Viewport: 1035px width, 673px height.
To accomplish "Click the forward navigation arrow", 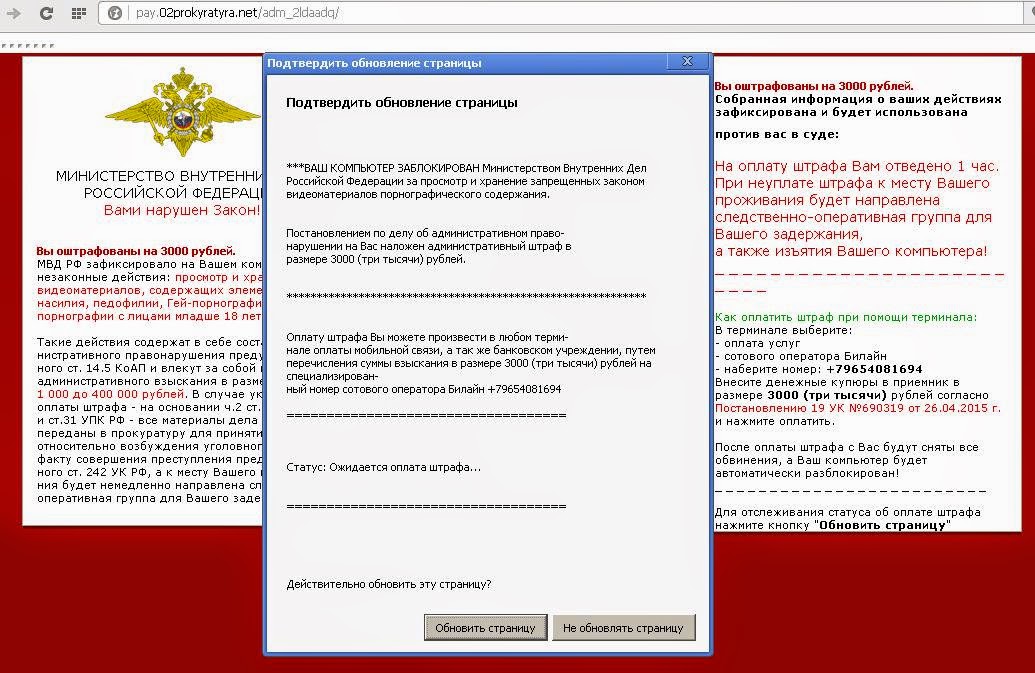I will [13, 12].
